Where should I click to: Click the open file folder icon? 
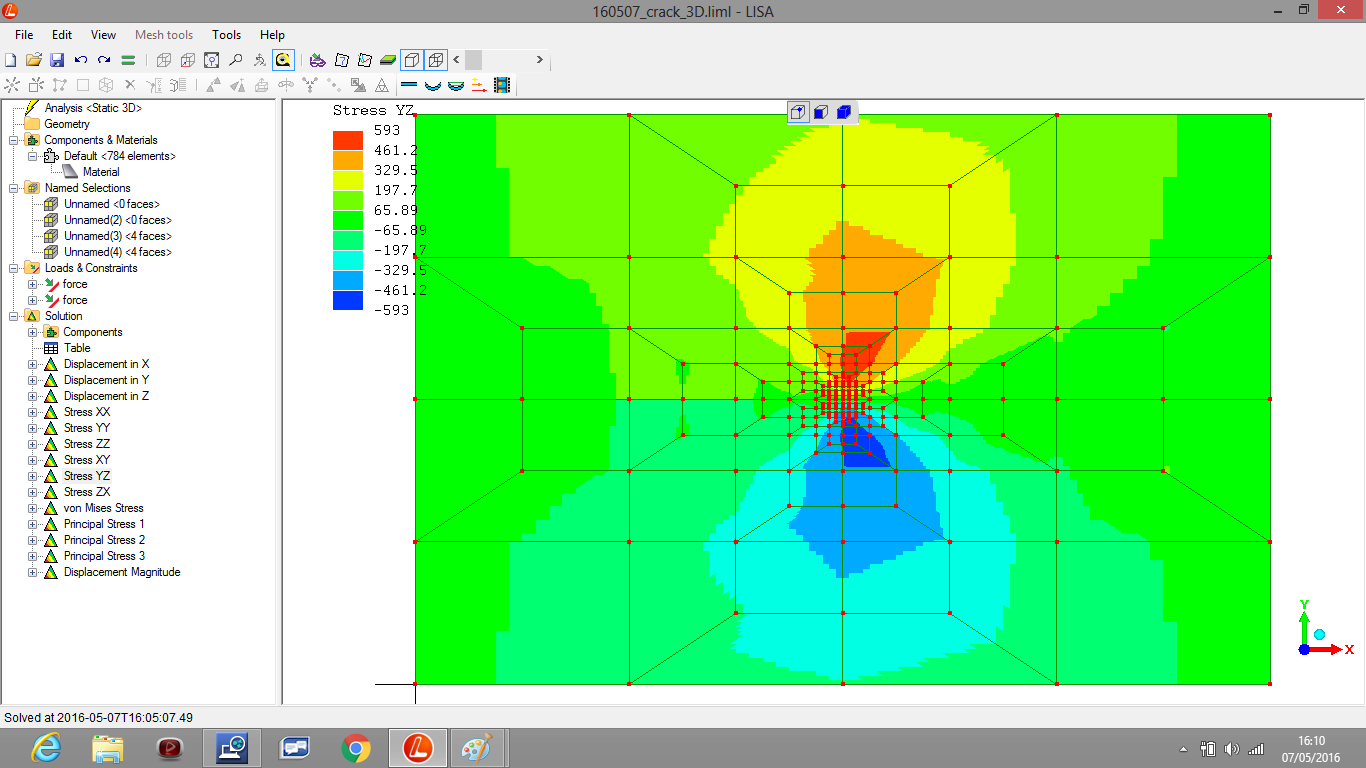click(33, 60)
